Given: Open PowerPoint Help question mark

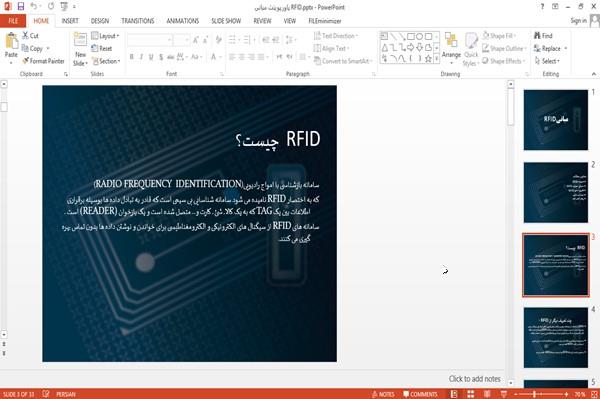Looking at the screenshot, I should tap(542, 7).
